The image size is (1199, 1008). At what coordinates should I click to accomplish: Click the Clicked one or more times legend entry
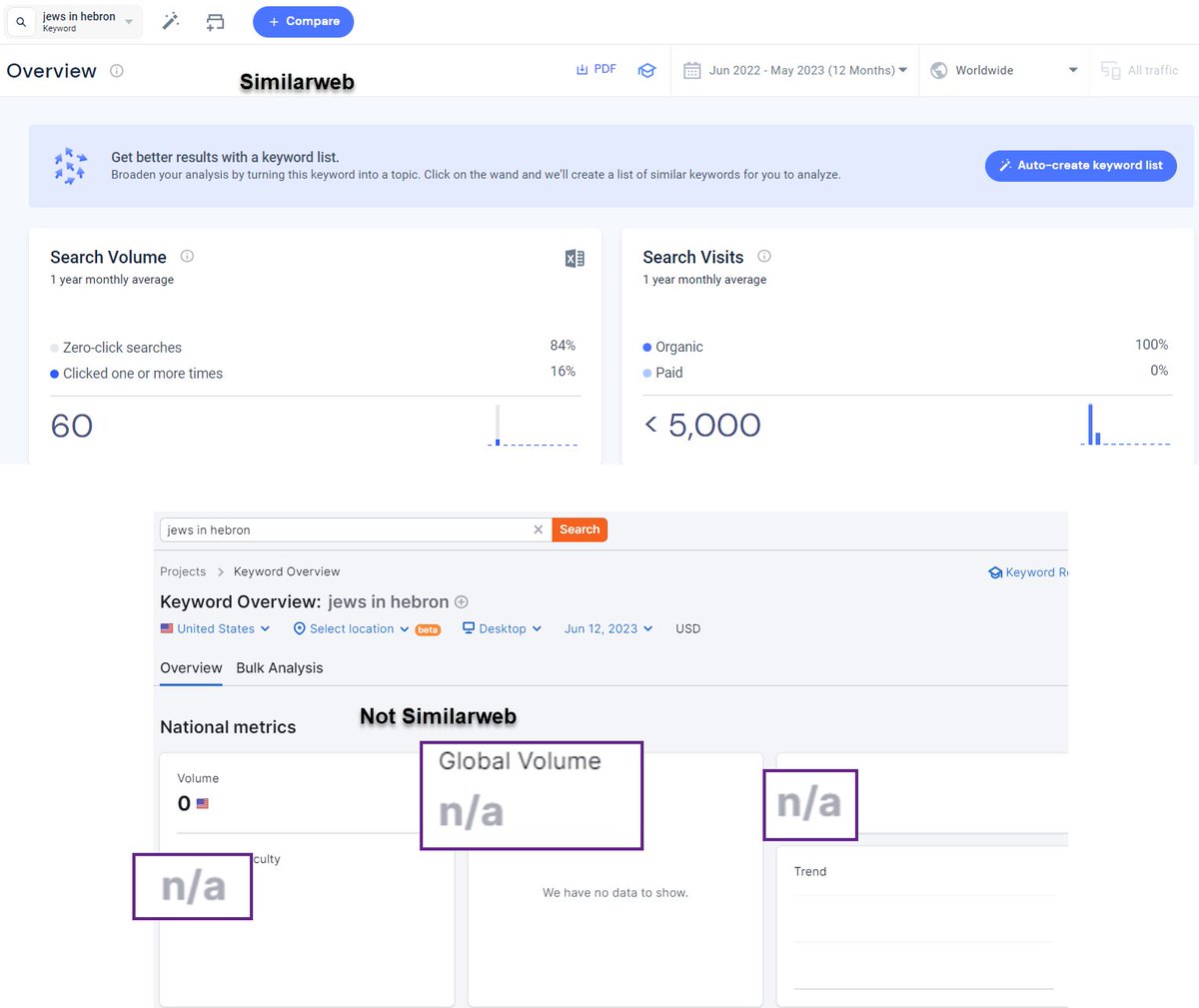tap(137, 374)
